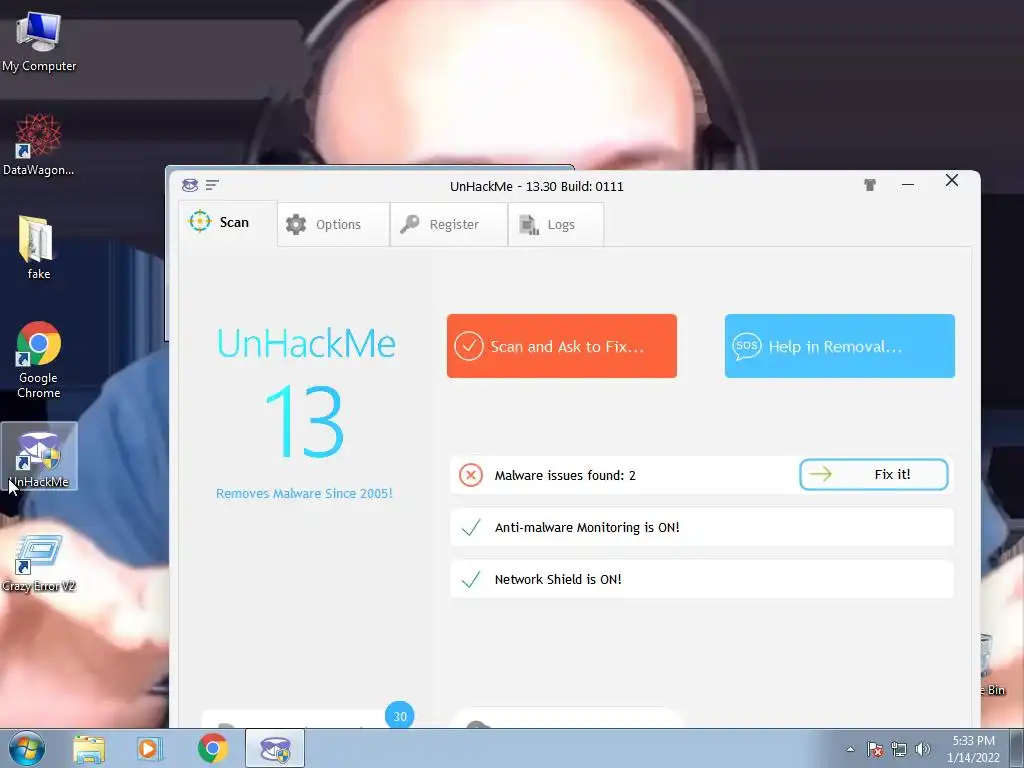Click Help in Removal button
This screenshot has width=1024, height=768.
839,346
